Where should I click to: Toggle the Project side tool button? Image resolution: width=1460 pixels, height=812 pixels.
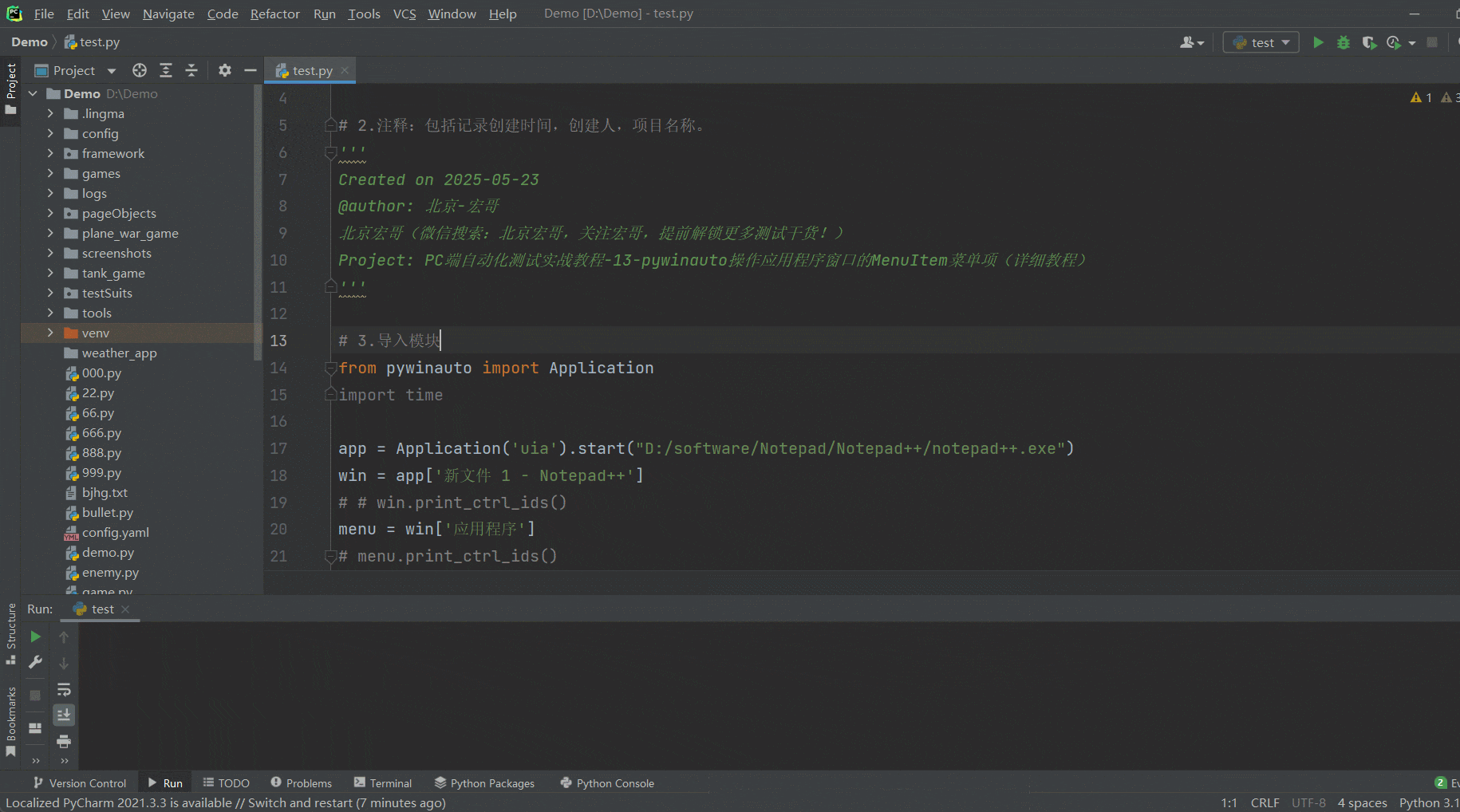pos(10,88)
